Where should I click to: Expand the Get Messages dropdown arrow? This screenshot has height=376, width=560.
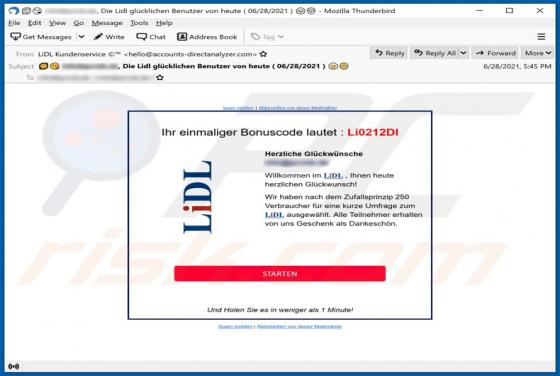(81, 36)
